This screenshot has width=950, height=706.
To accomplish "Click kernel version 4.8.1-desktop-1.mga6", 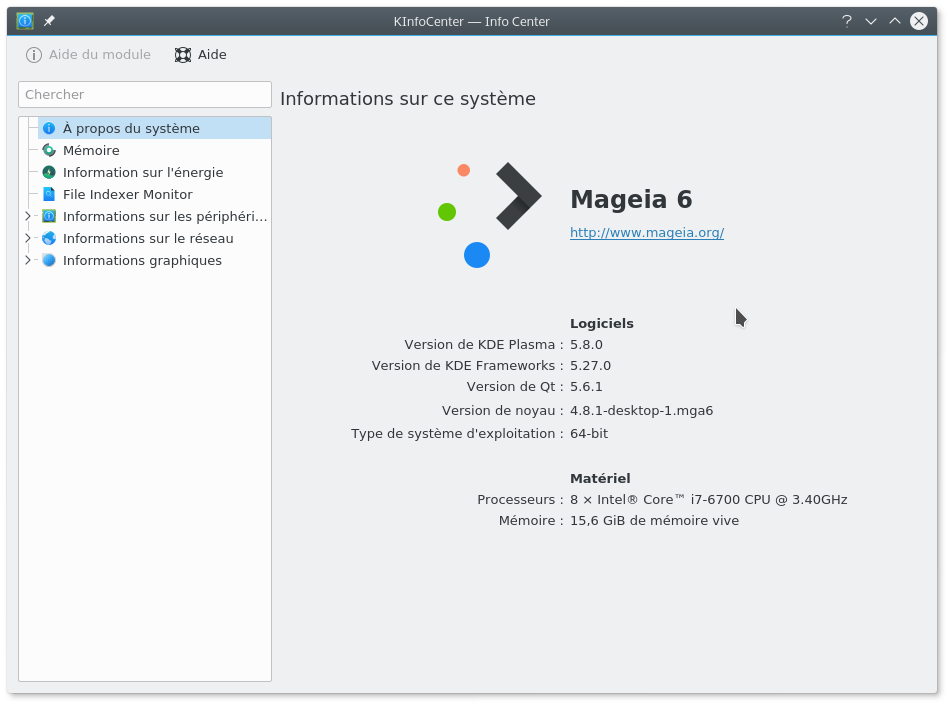I will 642,411.
